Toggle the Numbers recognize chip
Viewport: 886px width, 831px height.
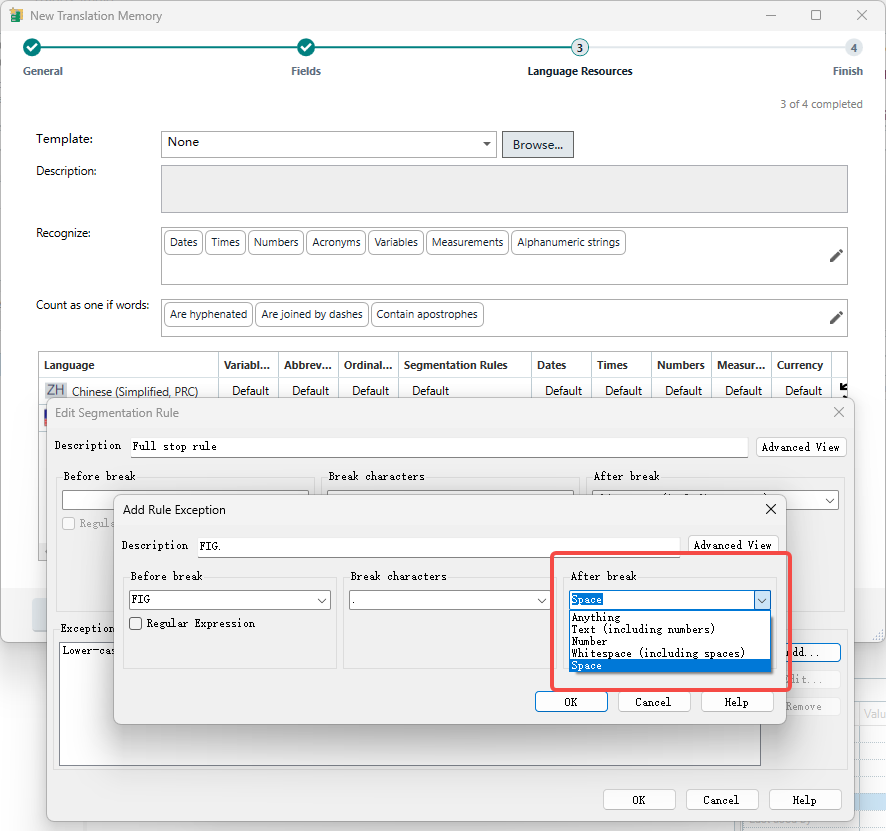point(276,242)
